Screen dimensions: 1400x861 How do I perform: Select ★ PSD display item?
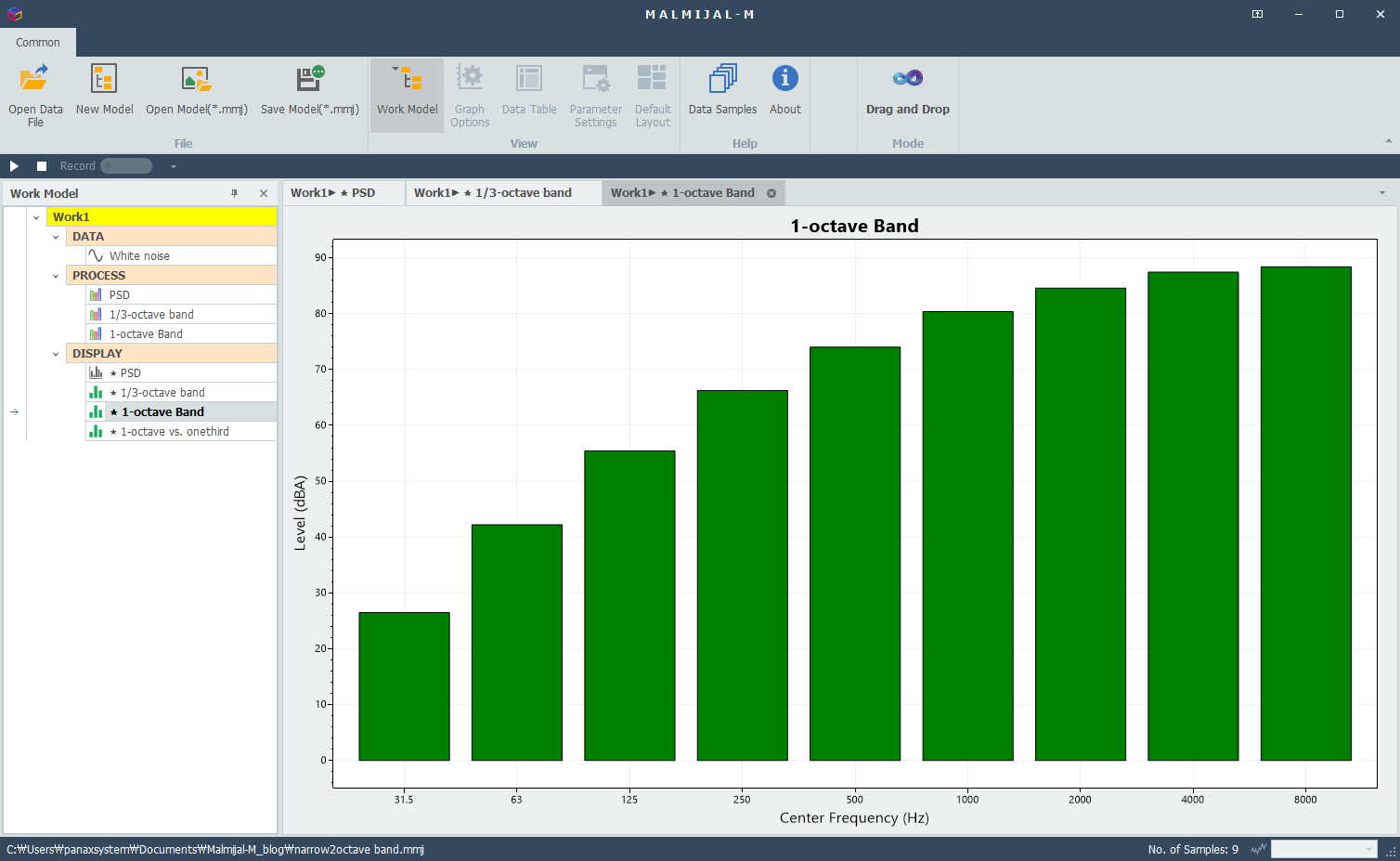click(x=181, y=372)
